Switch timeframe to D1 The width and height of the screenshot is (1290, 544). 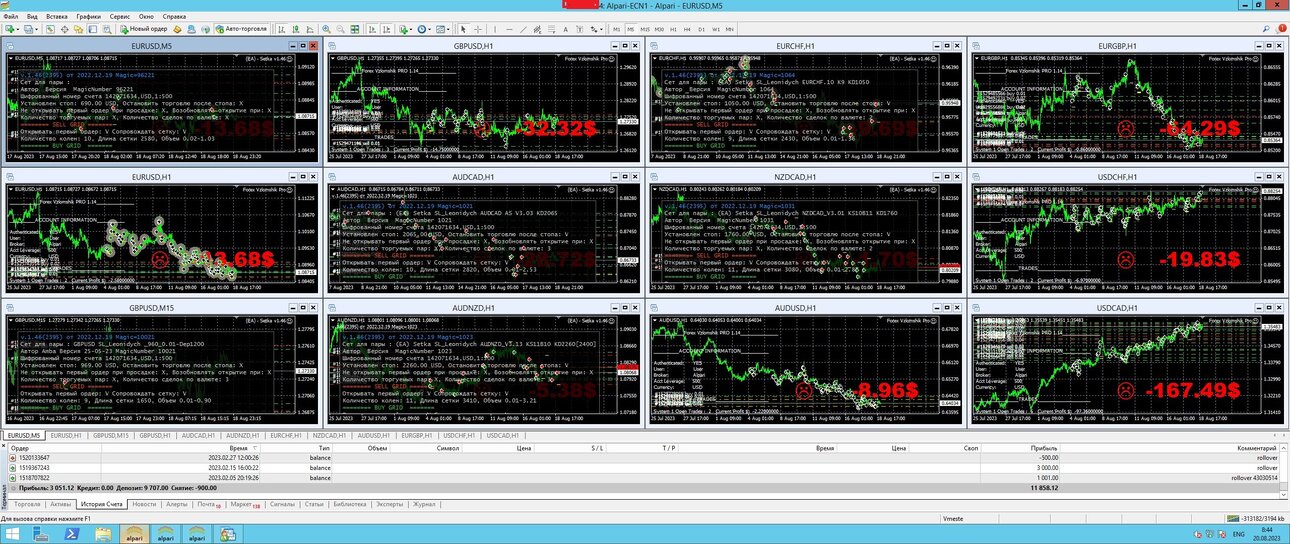[701, 29]
